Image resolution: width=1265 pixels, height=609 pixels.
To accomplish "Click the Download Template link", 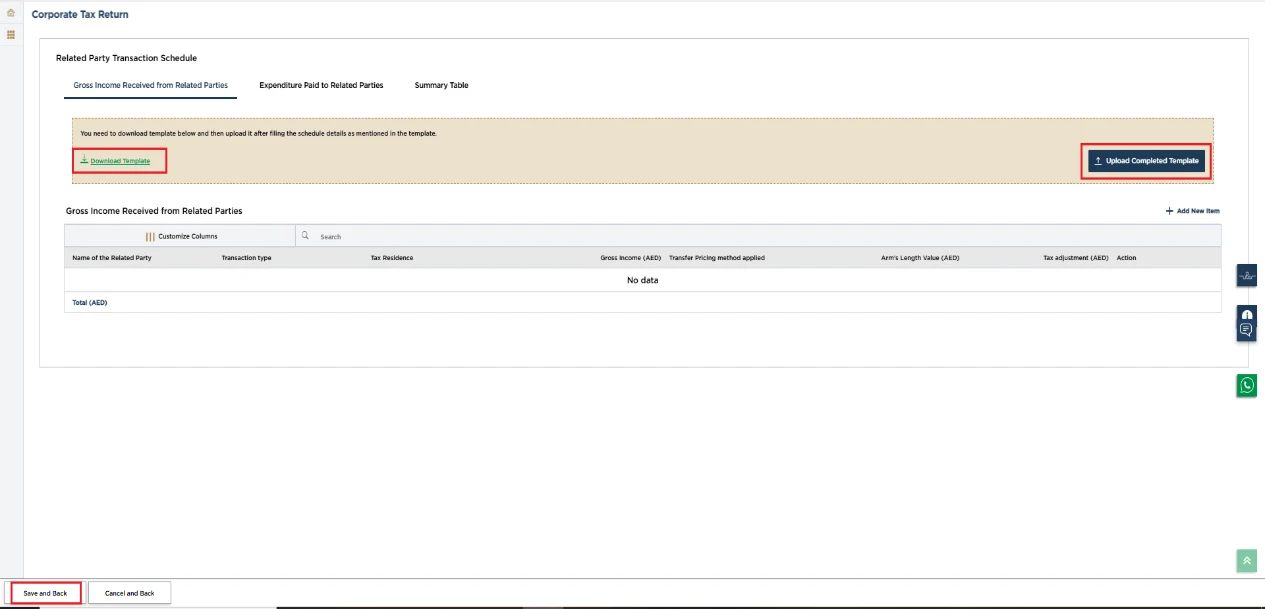I will [x=120, y=161].
